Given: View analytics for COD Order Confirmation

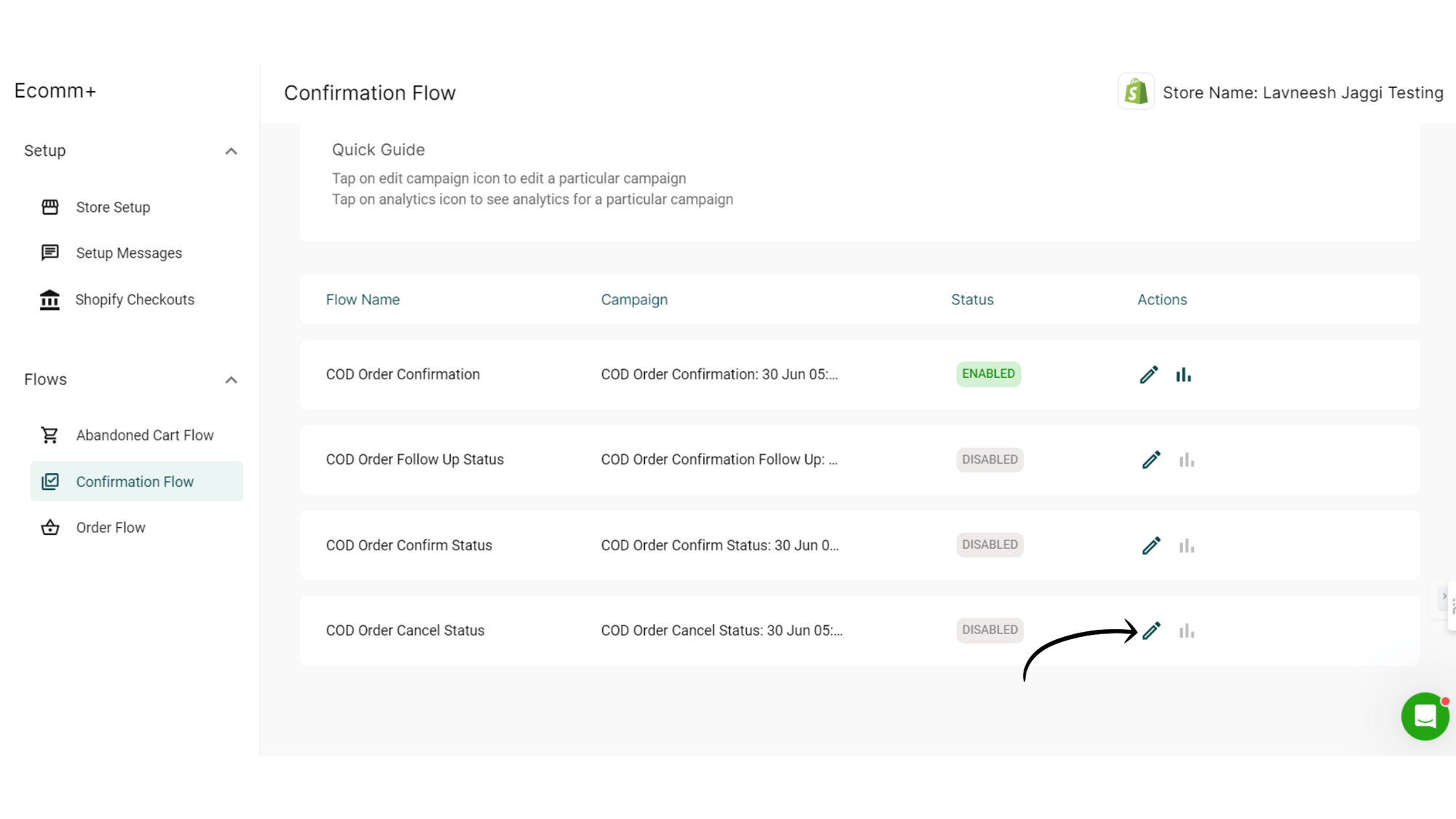Looking at the screenshot, I should click(x=1184, y=374).
